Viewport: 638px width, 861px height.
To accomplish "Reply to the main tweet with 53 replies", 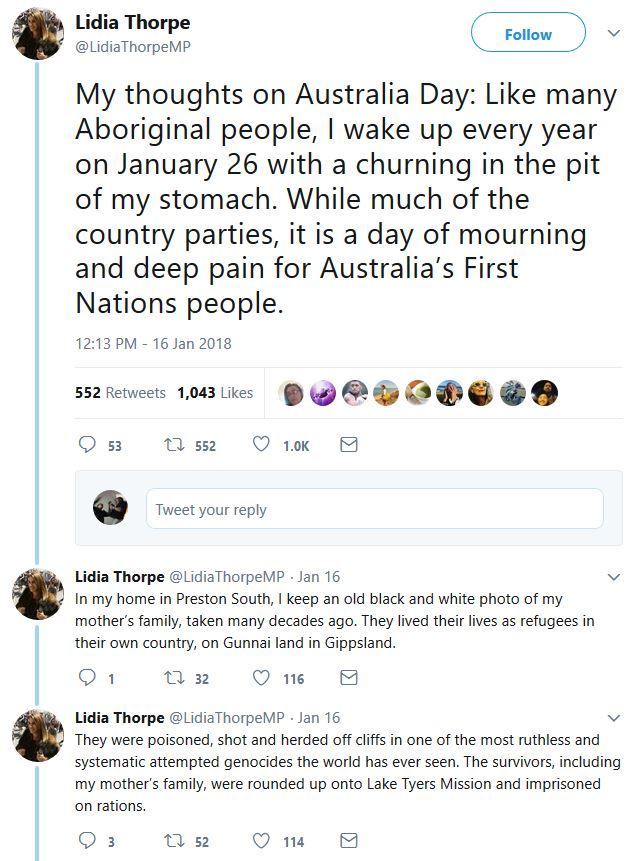I will [87, 445].
